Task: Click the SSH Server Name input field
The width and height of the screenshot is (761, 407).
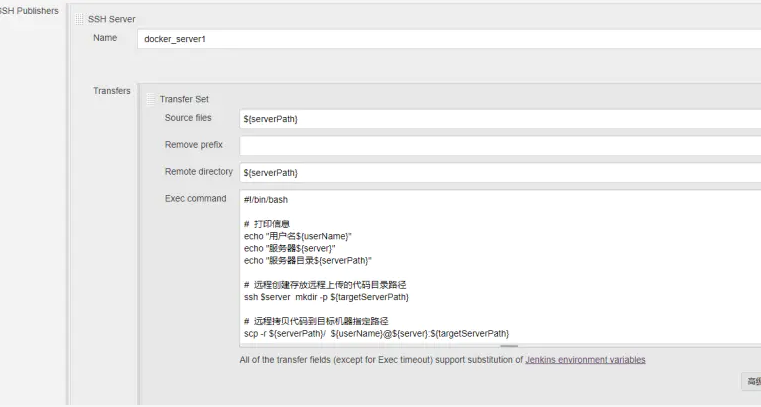Action: click(x=449, y=39)
